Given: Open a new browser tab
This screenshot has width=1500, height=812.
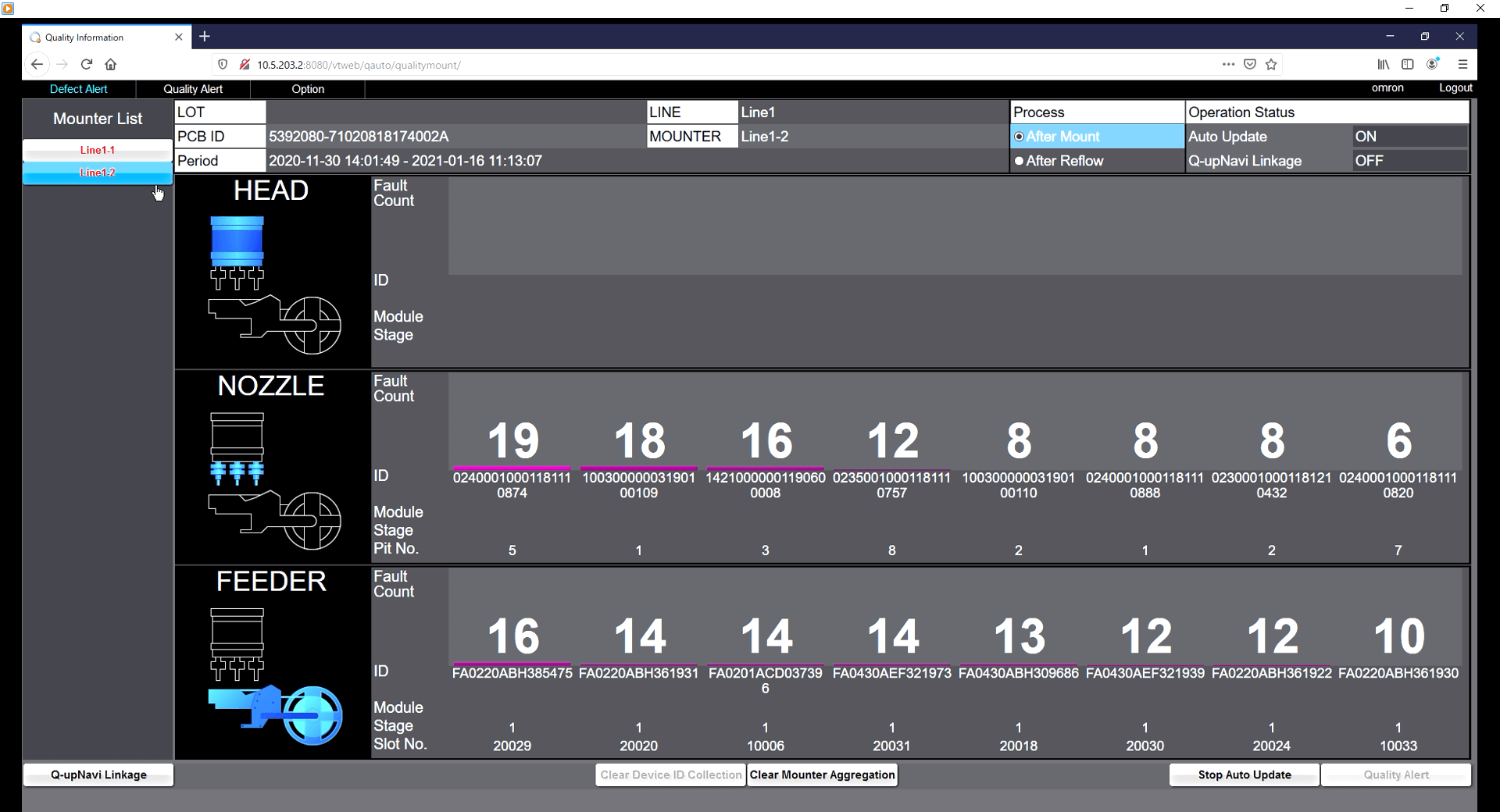Looking at the screenshot, I should [x=205, y=37].
